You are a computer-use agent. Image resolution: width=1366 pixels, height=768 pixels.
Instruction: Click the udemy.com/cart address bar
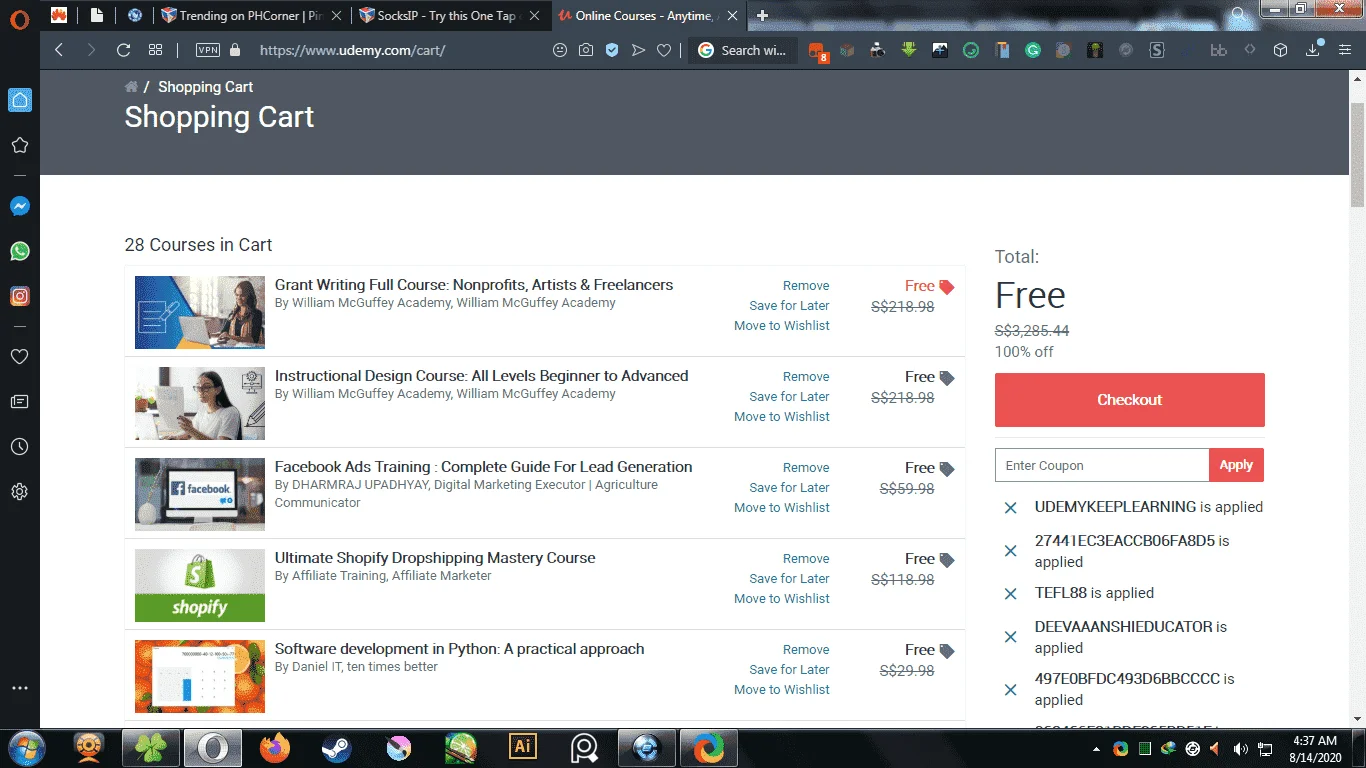click(x=352, y=50)
